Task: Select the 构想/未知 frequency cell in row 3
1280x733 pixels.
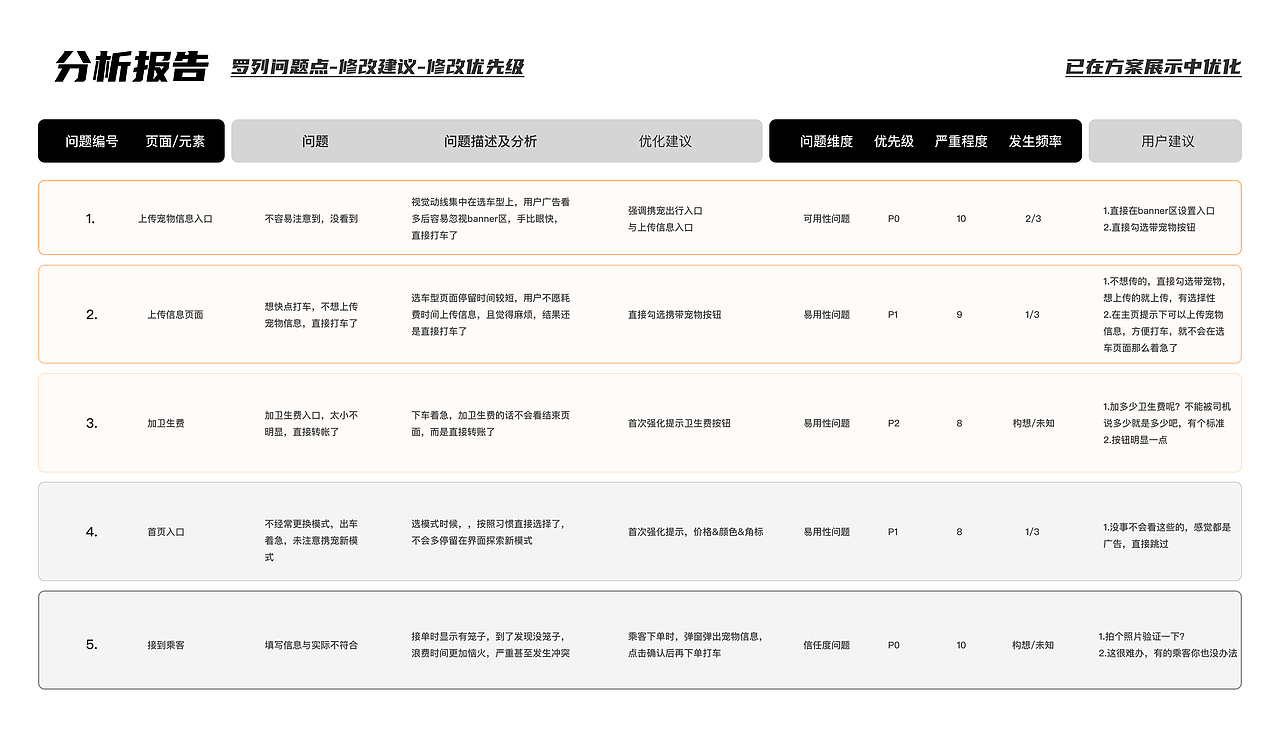Action: (1033, 423)
